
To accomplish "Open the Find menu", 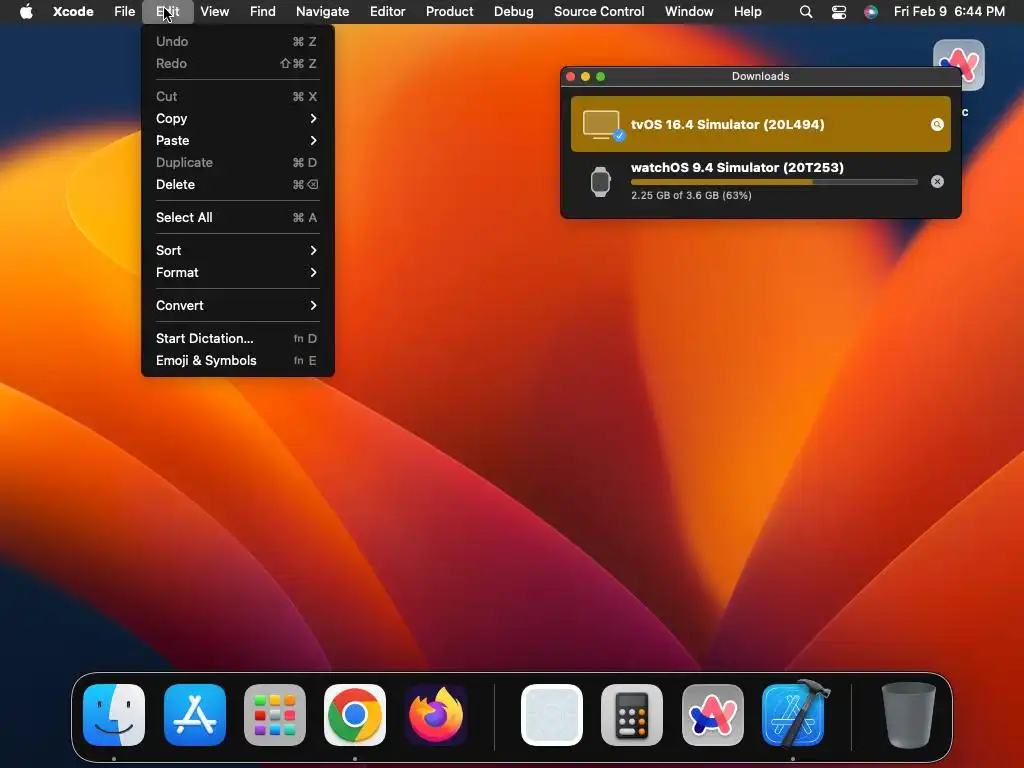I will click(x=263, y=11).
